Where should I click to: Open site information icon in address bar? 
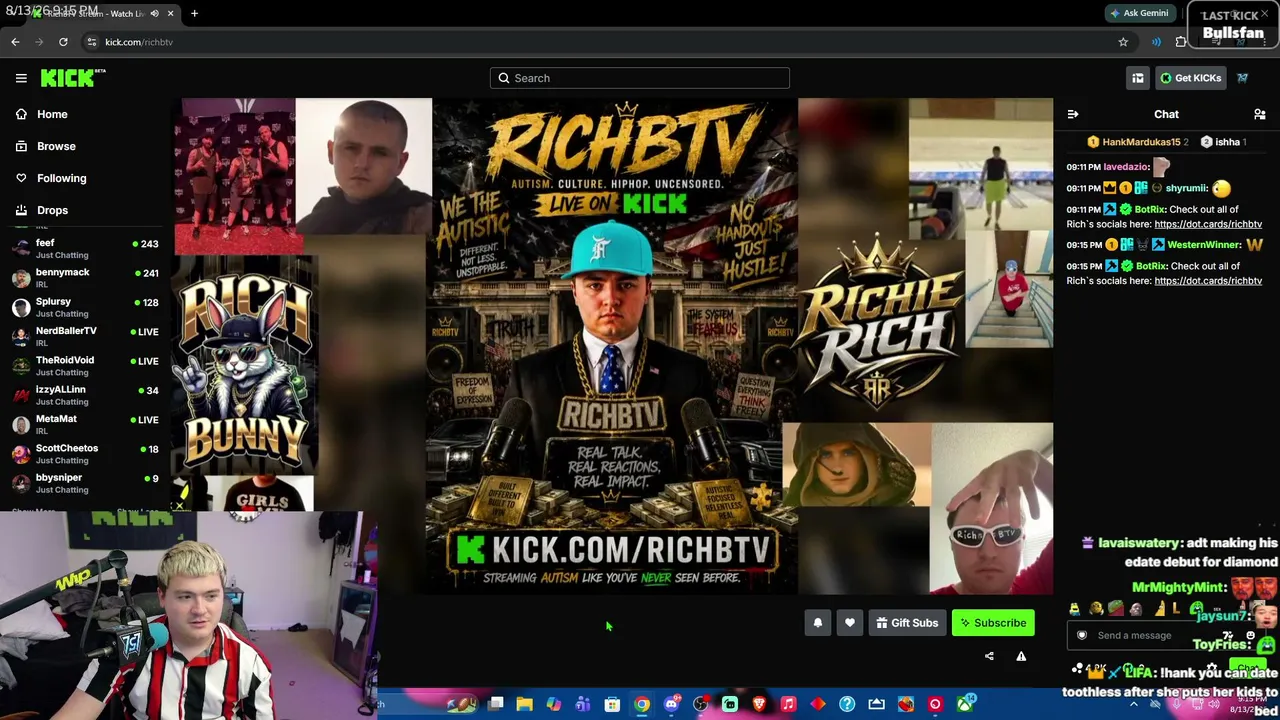click(91, 42)
